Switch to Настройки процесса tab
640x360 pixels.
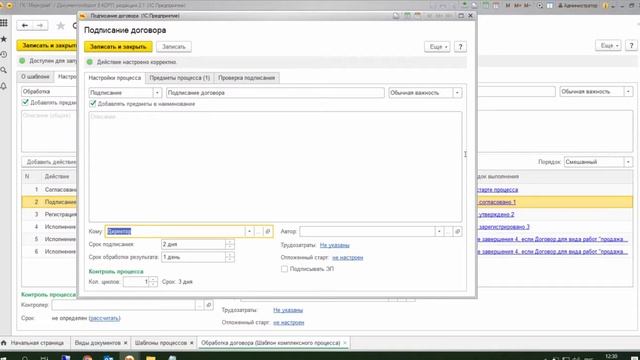pyautogui.click(x=115, y=78)
